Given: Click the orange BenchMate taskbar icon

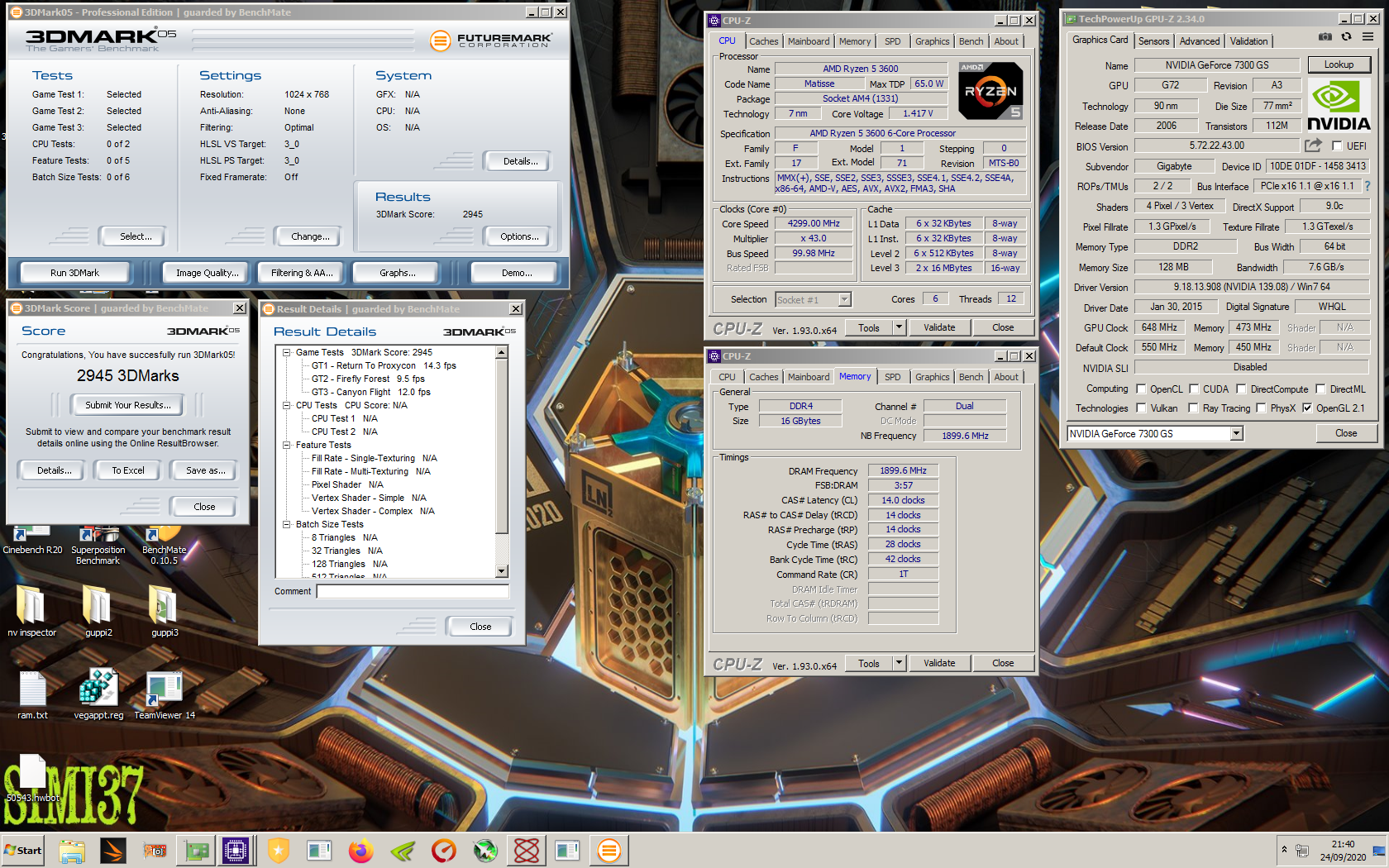Looking at the screenshot, I should [609, 851].
